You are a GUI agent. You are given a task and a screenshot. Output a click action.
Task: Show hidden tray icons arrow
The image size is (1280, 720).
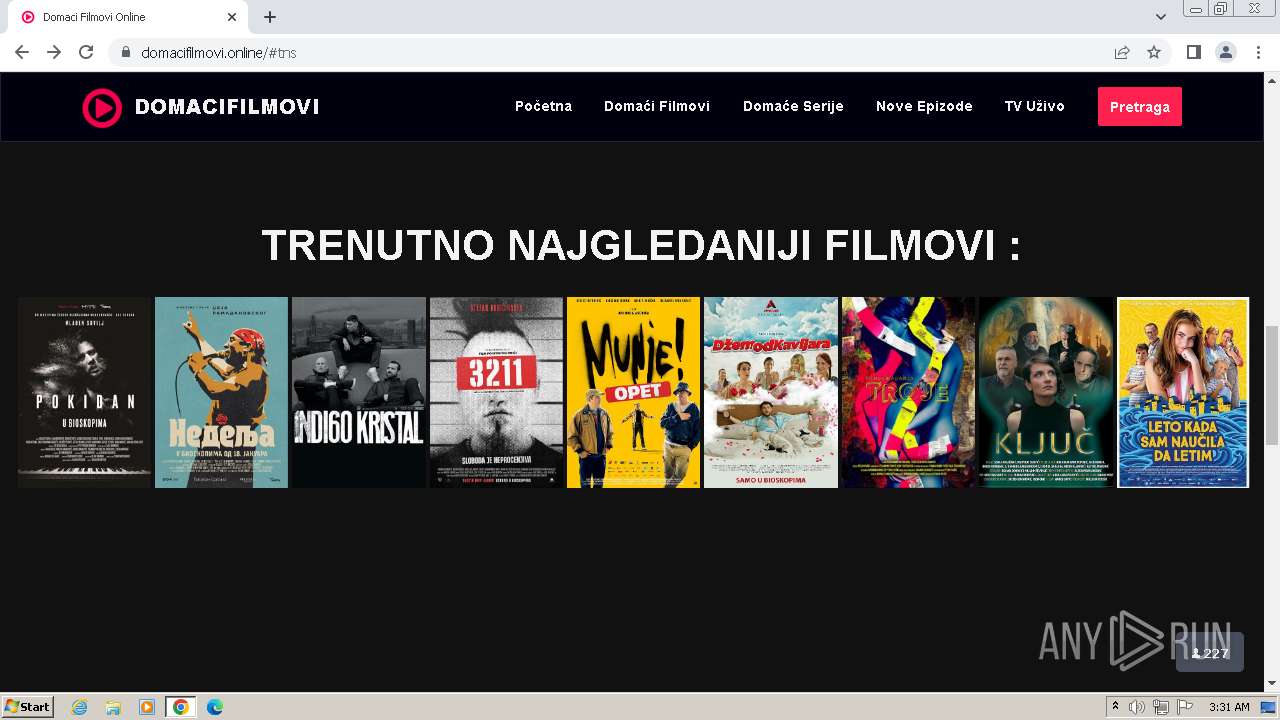pyautogui.click(x=1115, y=706)
